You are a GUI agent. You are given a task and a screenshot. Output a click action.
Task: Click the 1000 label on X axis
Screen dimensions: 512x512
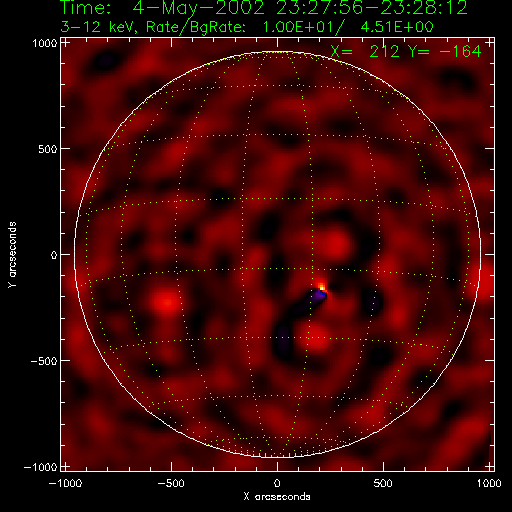point(489,483)
